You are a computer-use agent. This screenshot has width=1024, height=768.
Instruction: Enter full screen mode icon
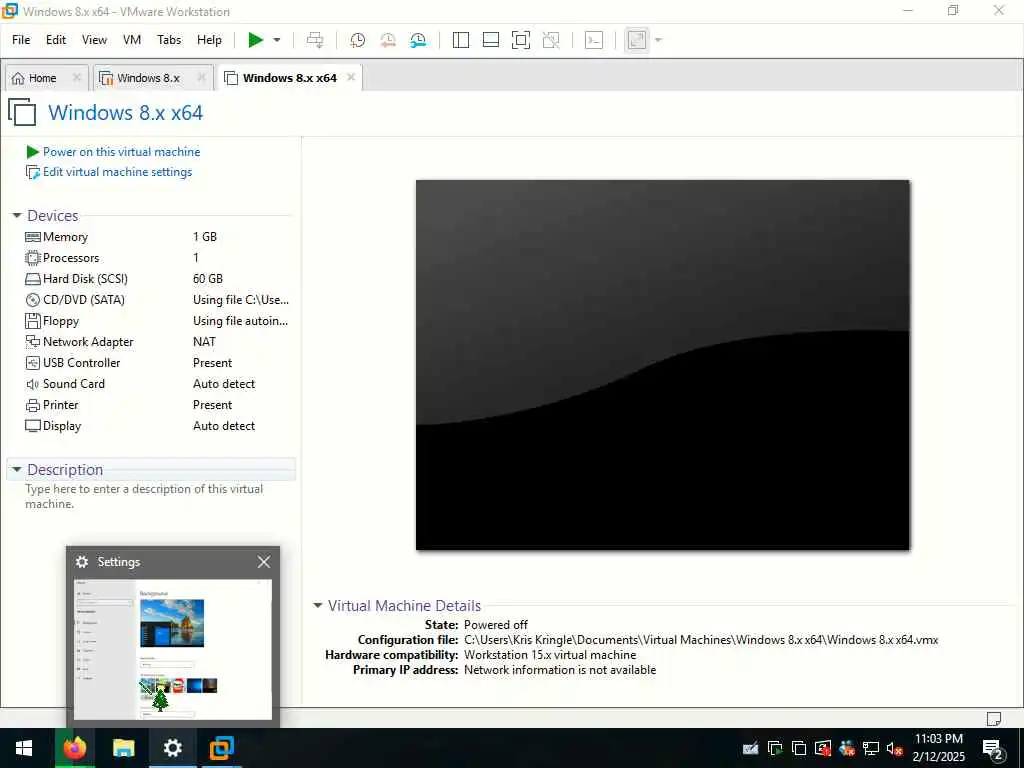click(x=520, y=40)
